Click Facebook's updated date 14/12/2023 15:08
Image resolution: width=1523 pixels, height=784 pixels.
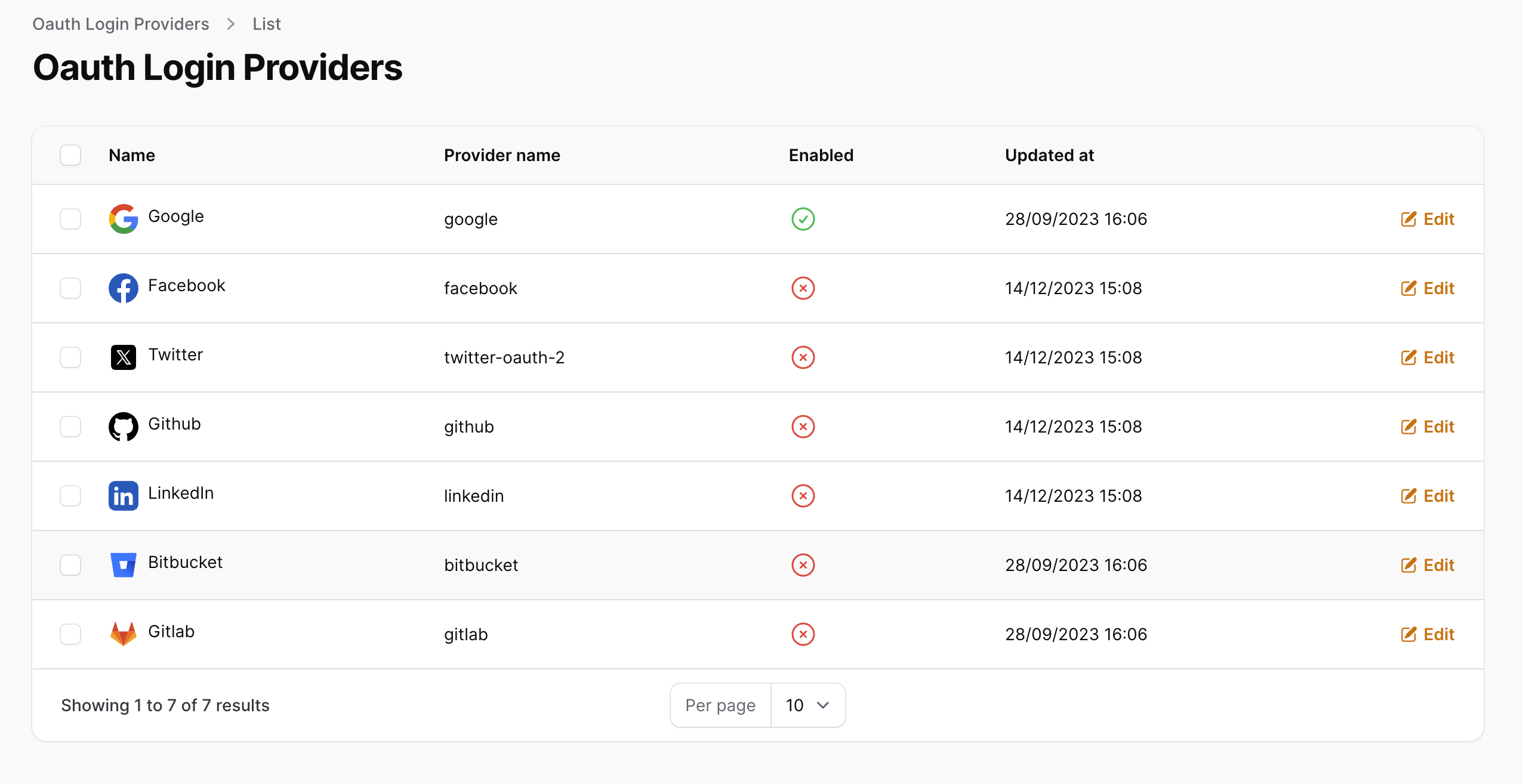tap(1074, 288)
